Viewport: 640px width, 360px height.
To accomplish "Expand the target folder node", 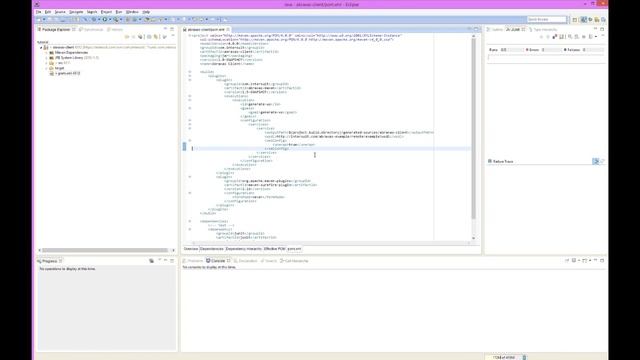I will [x=47, y=69].
